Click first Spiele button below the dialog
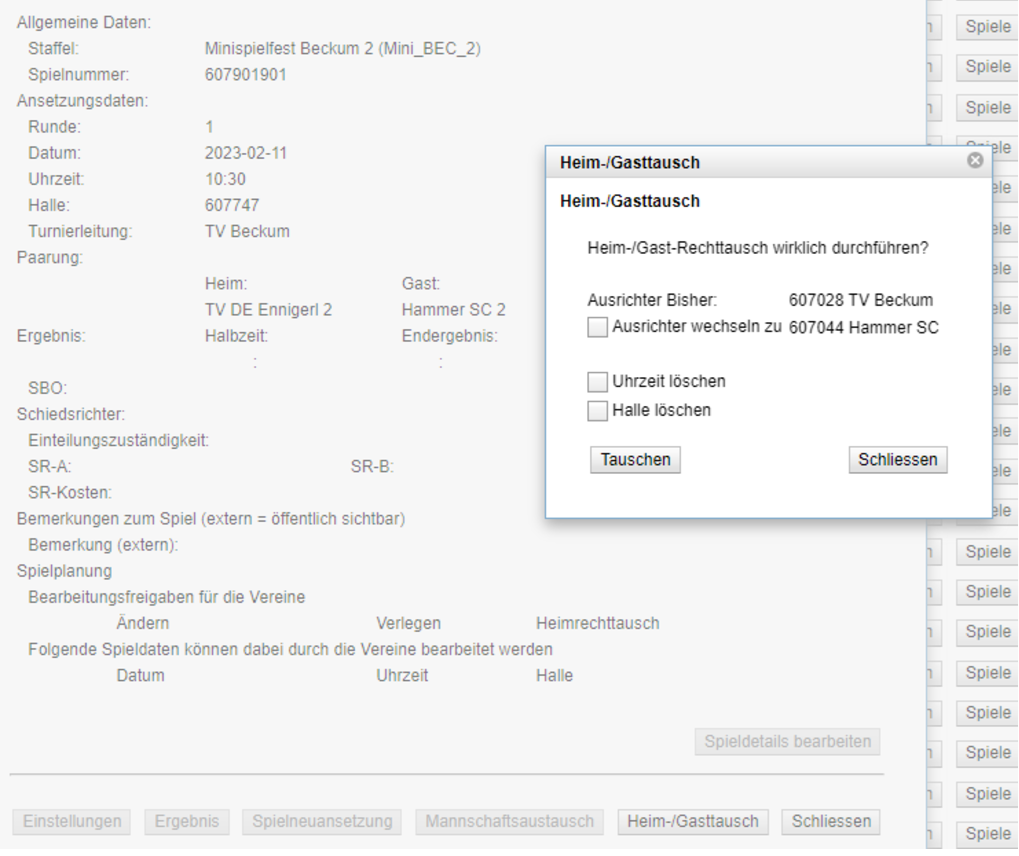Image resolution: width=1019 pixels, height=856 pixels. click(987, 552)
